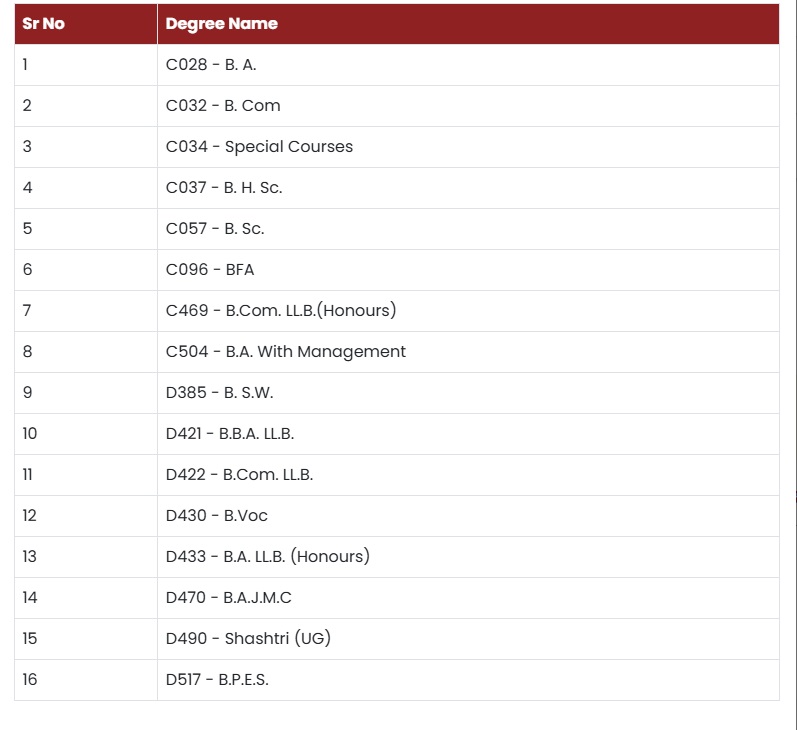Click the Sr No column header

pos(86,24)
